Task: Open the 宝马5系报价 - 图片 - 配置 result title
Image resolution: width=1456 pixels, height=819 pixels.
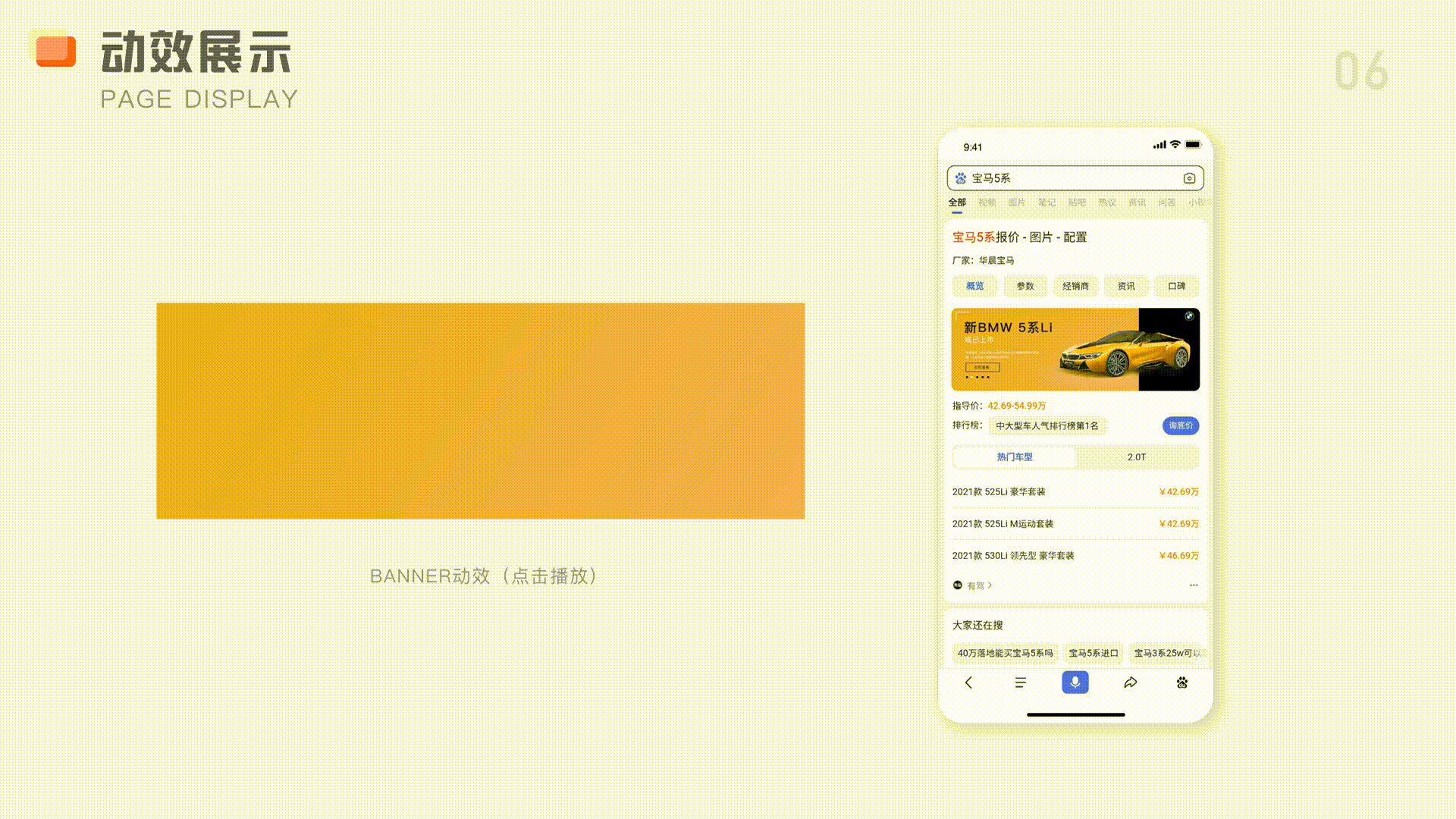Action: [1019, 237]
